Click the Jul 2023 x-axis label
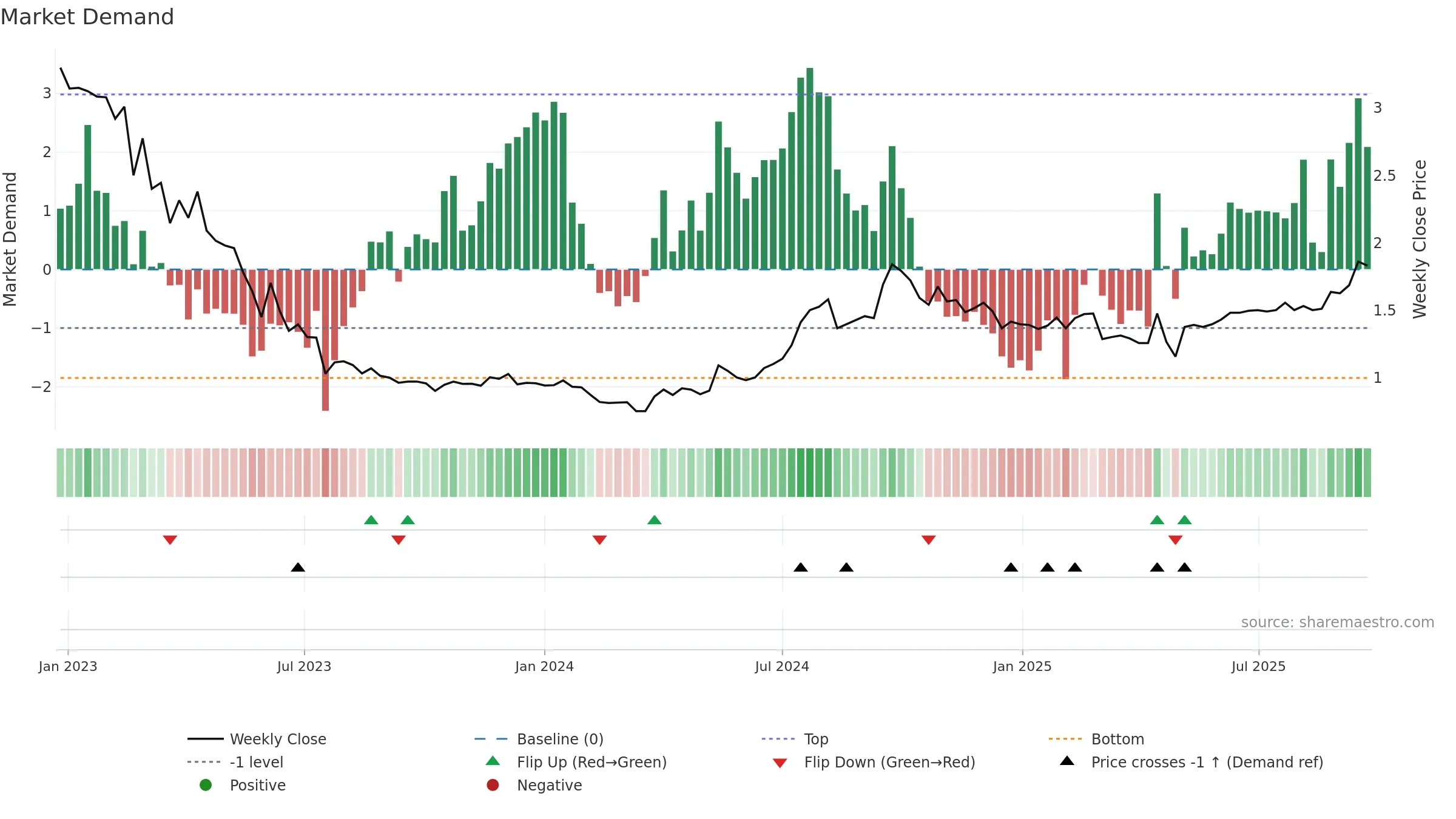 tap(304, 666)
